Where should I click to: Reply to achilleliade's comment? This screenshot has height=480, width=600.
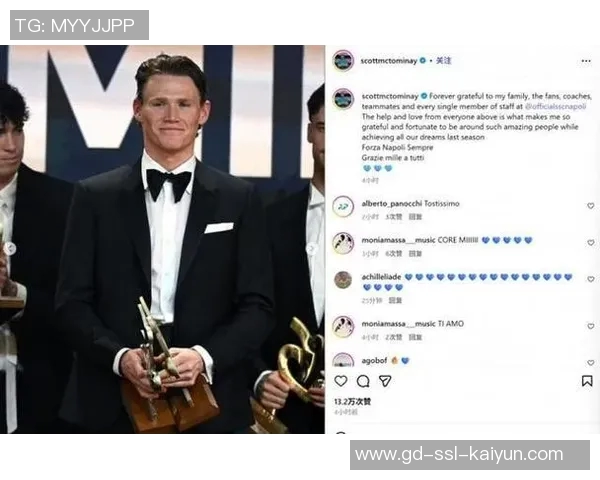[x=395, y=301]
